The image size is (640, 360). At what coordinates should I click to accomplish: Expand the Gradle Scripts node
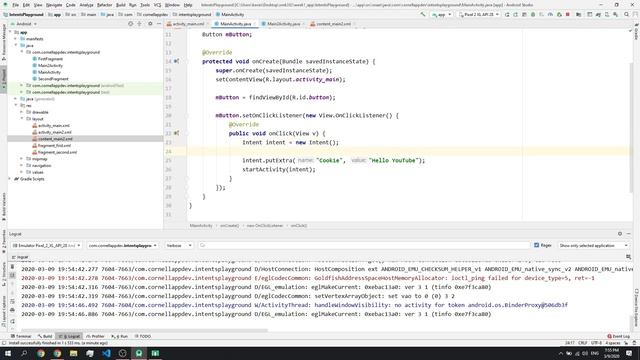click(x=10, y=179)
